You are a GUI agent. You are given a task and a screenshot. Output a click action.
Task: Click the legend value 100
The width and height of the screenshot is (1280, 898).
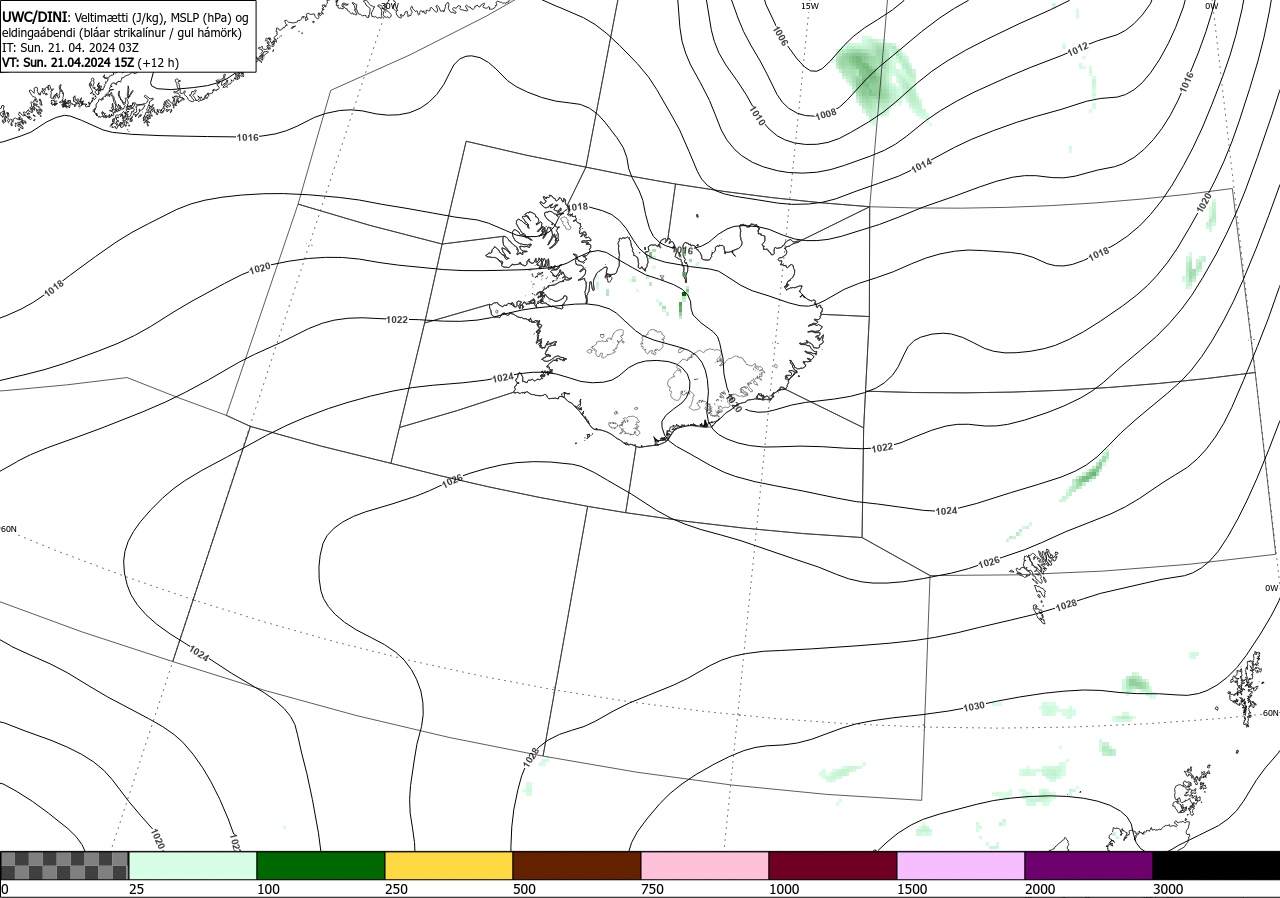point(269,889)
